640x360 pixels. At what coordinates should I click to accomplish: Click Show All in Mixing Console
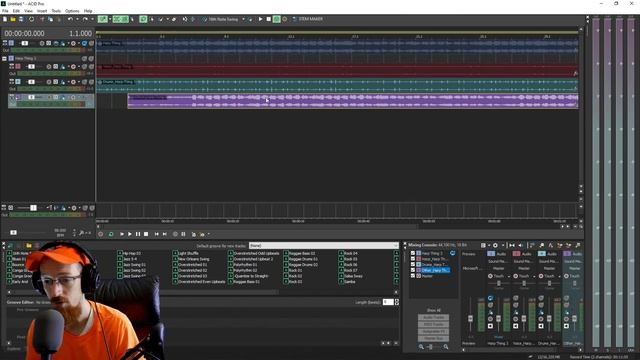click(x=433, y=311)
